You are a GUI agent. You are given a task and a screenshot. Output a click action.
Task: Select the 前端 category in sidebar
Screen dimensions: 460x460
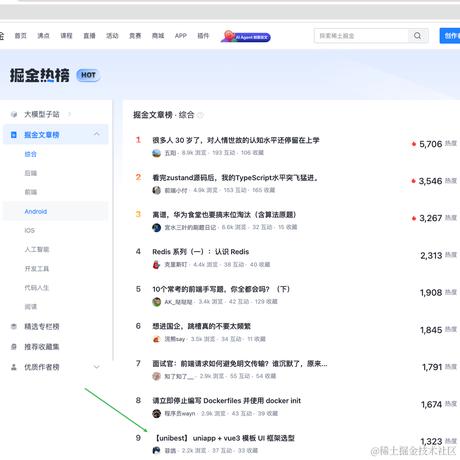(31, 192)
